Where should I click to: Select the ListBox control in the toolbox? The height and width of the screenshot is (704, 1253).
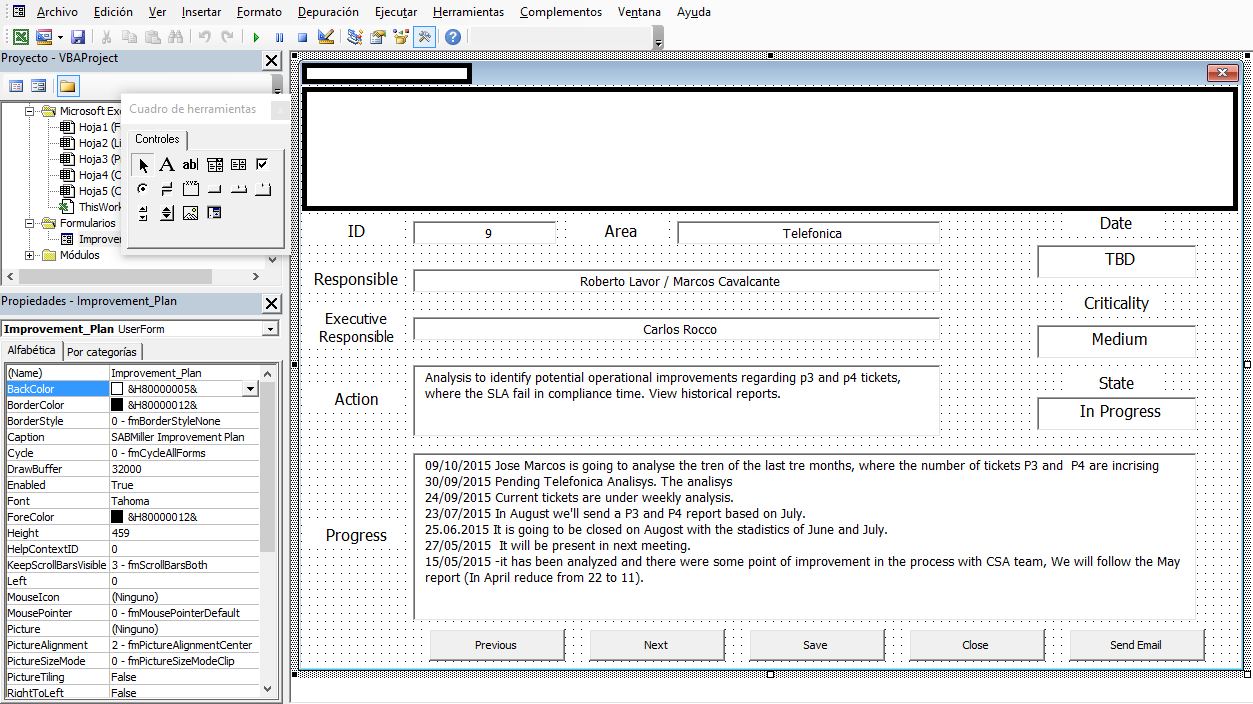coord(238,164)
